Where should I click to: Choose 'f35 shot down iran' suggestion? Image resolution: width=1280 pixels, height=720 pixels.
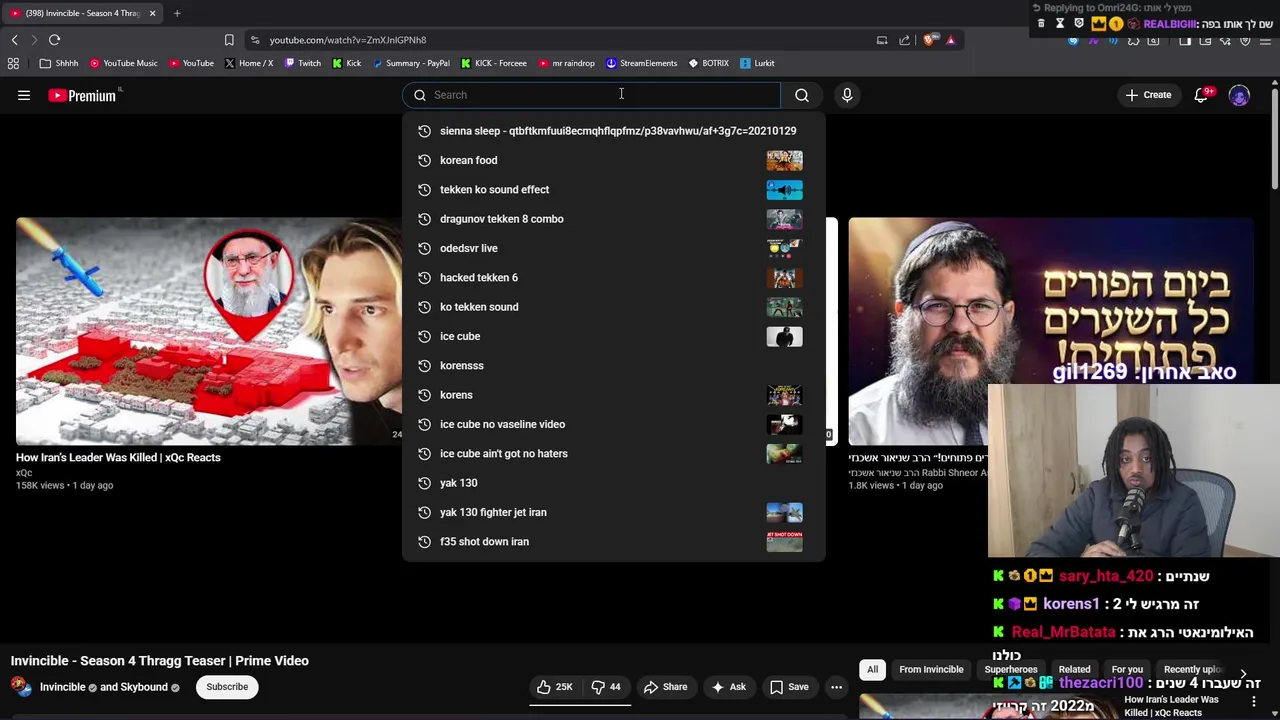click(614, 541)
